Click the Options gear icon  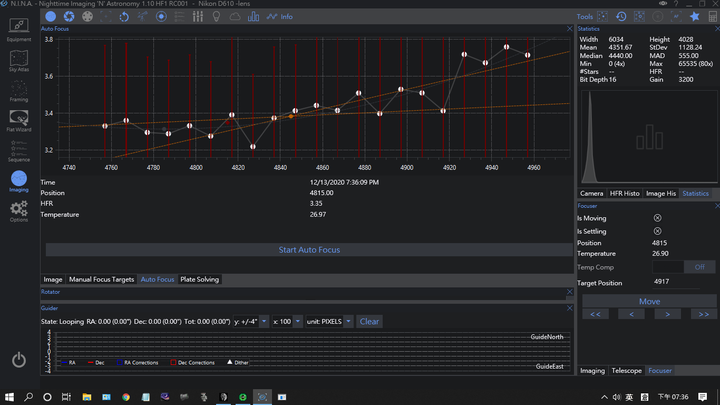[x=19, y=210]
